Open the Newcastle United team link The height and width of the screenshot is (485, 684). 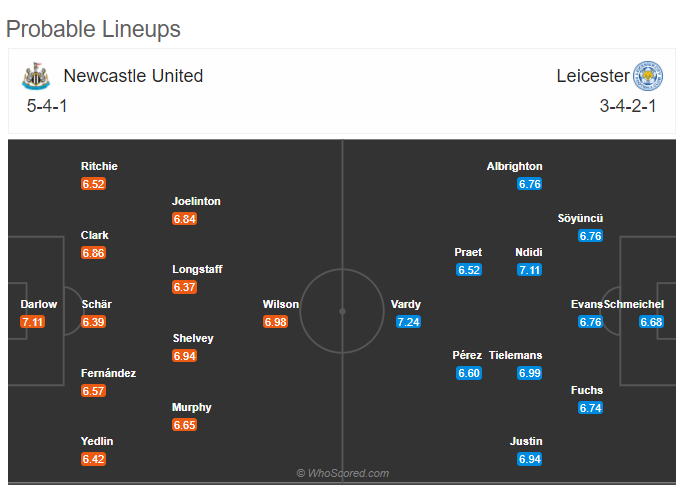point(133,76)
